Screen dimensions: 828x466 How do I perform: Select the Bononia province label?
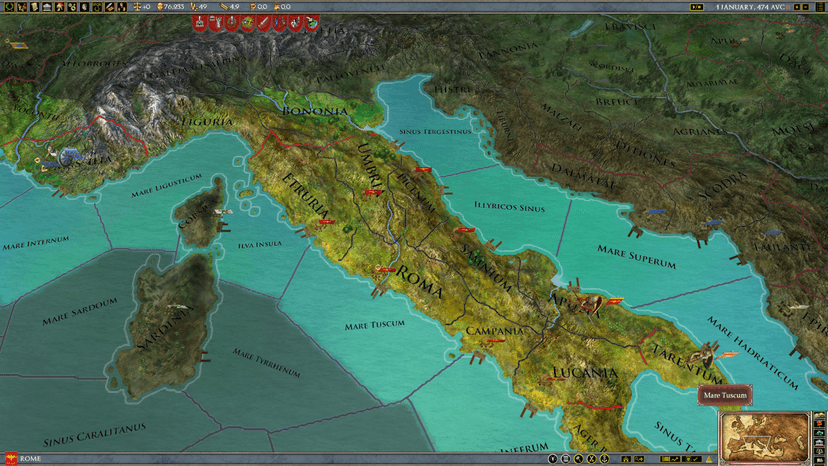click(x=315, y=111)
